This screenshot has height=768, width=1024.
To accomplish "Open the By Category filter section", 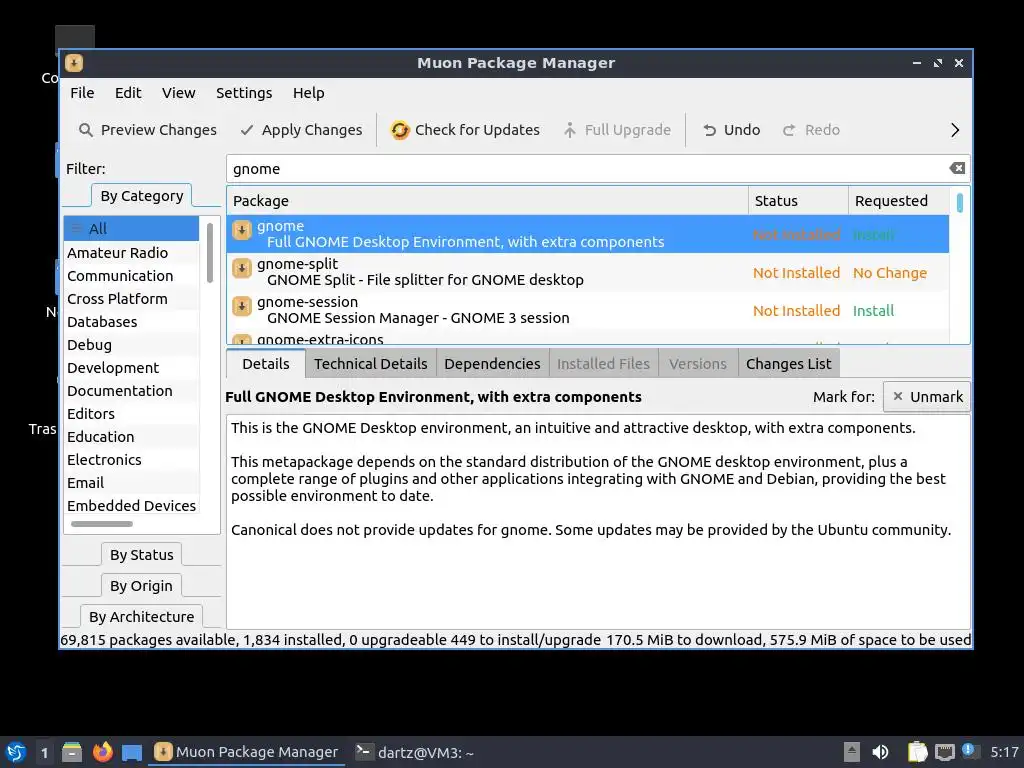I will pyautogui.click(x=142, y=196).
